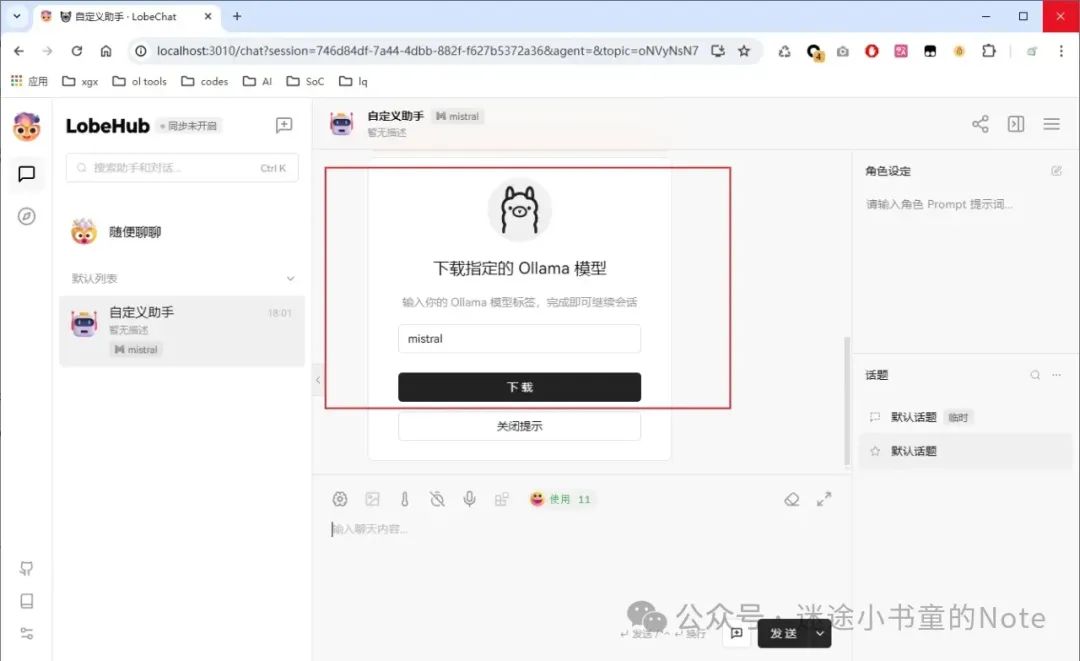Image resolution: width=1080 pixels, height=661 pixels.
Task: Click the user avatar in the sidebar
Action: [26, 127]
